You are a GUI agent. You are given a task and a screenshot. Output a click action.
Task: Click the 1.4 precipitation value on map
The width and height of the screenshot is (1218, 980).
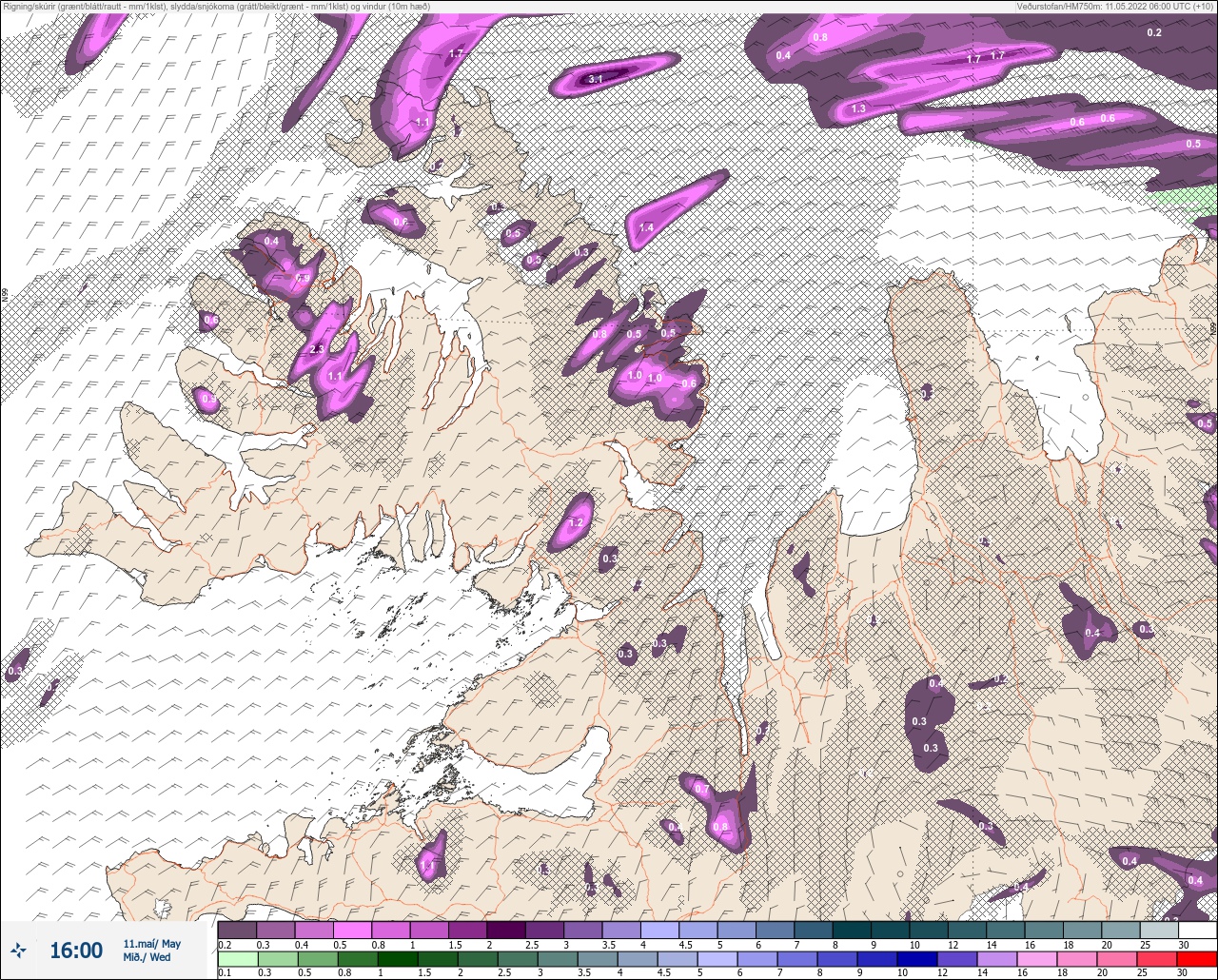point(647,227)
